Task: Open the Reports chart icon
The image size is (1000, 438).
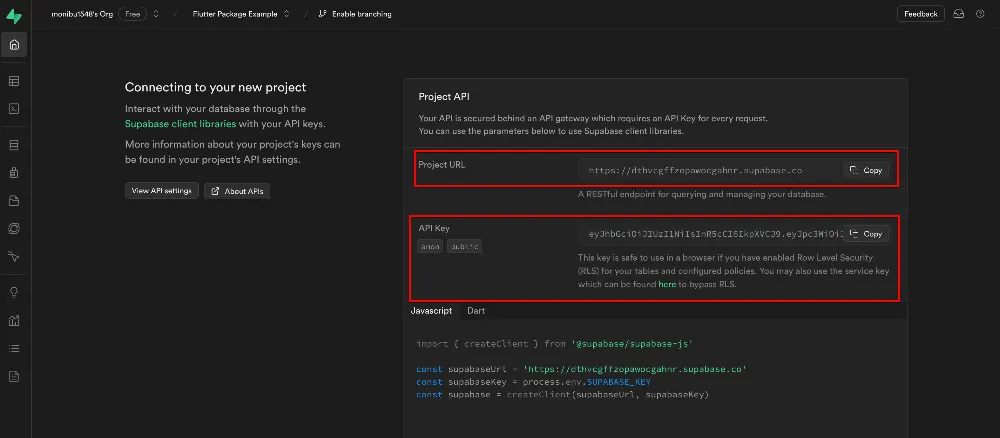Action: (14, 321)
